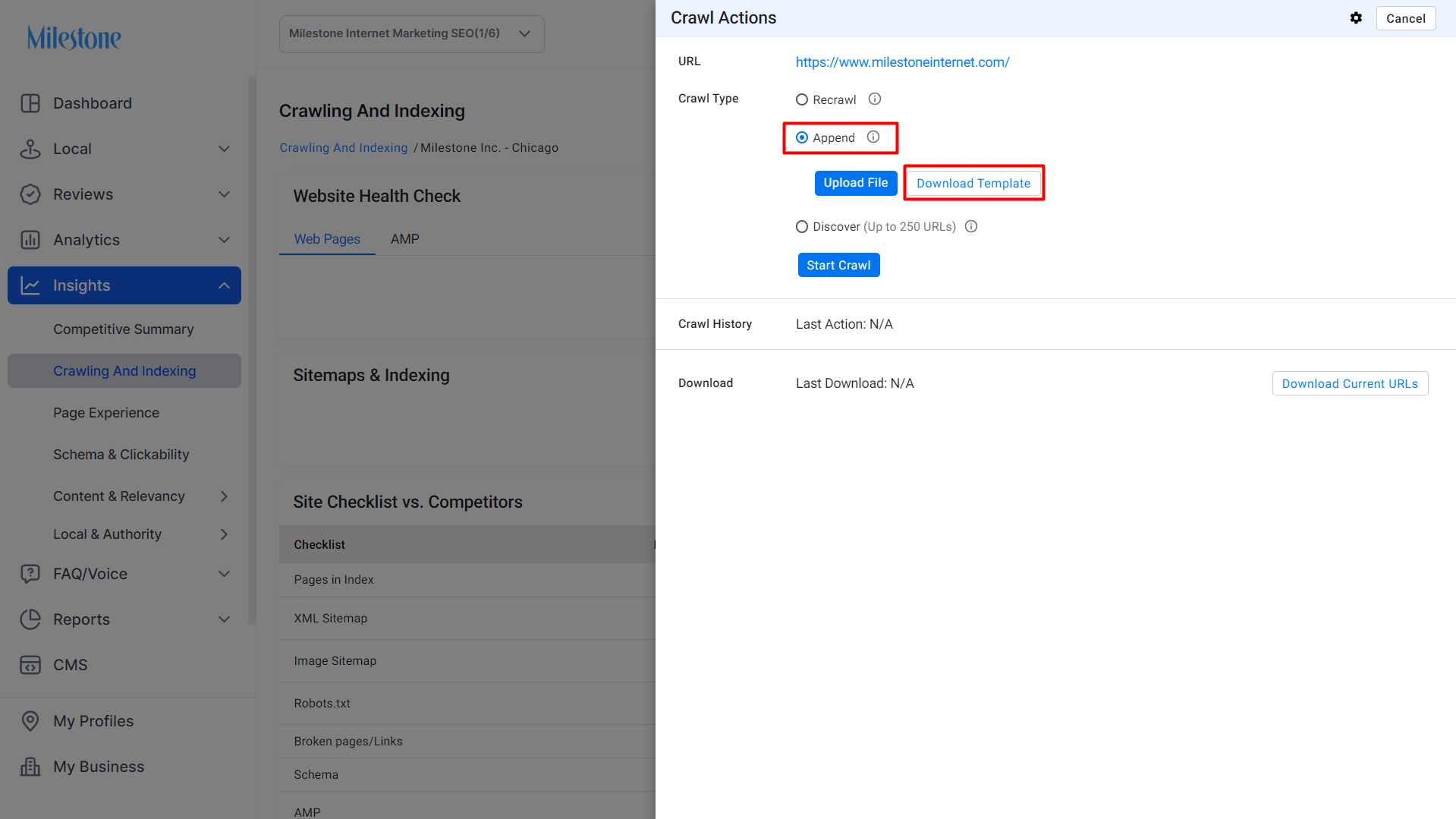Viewport: 1456px width, 819px height.
Task: Expand the Reports menu chevron
Action: coord(224,619)
